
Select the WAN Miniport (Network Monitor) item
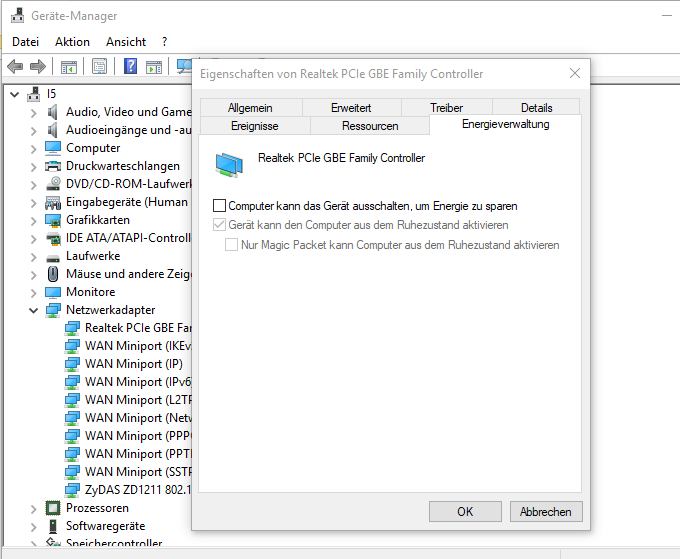point(138,418)
